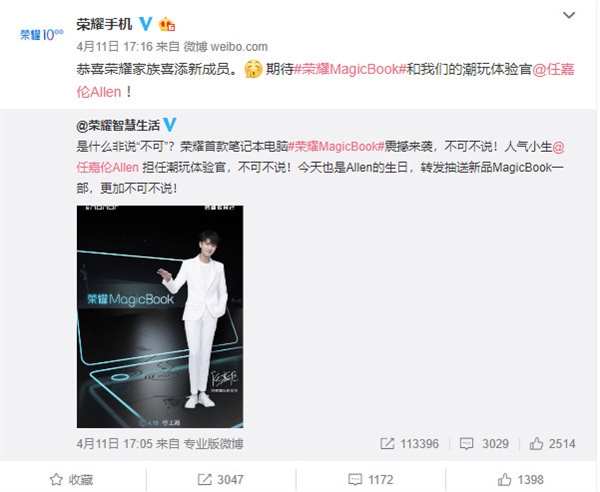Click the blue verified V badge beside 荣耀手机

(x=145, y=24)
